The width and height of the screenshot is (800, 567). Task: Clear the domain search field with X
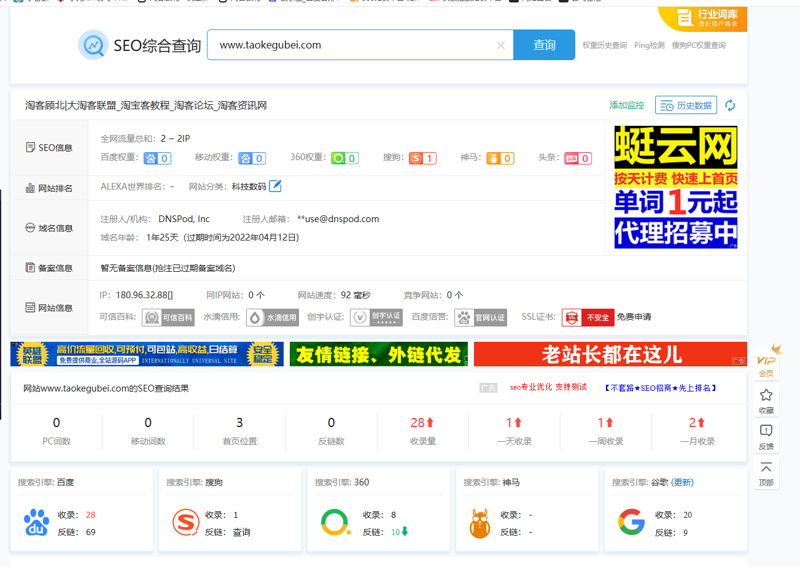[501, 45]
